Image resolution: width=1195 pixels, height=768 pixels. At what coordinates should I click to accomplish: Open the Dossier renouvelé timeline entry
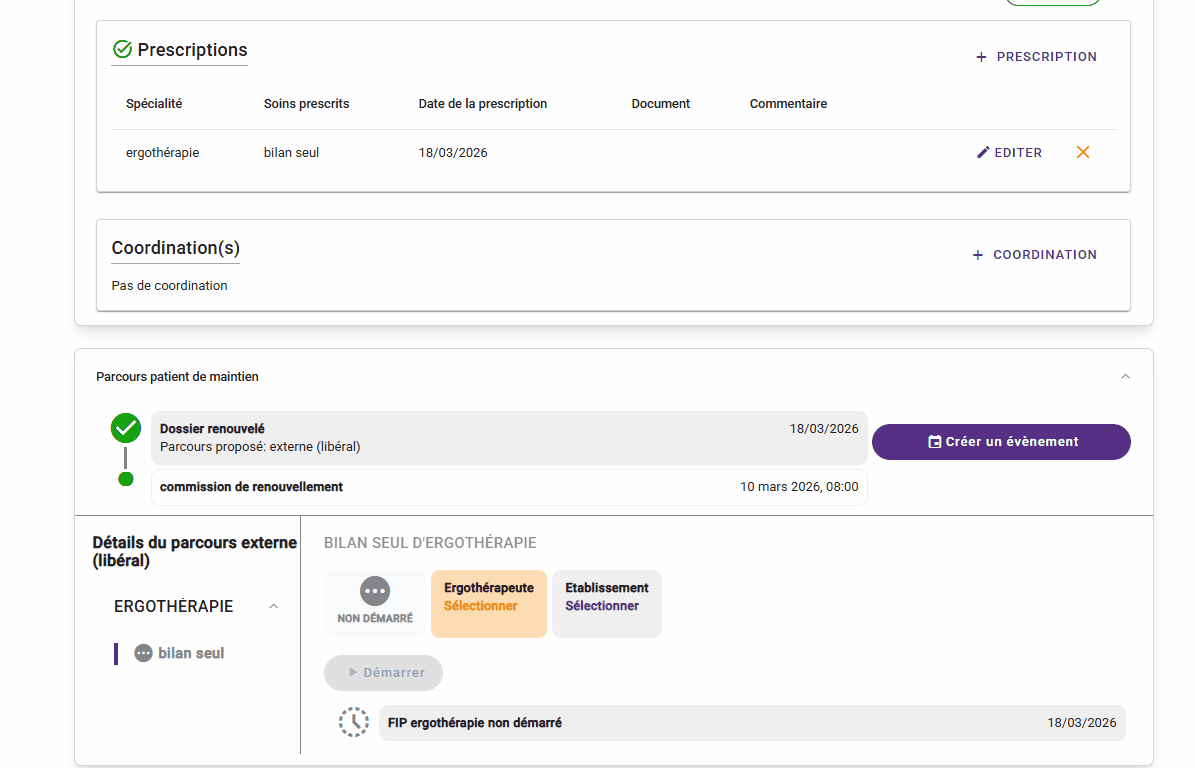[x=509, y=437]
